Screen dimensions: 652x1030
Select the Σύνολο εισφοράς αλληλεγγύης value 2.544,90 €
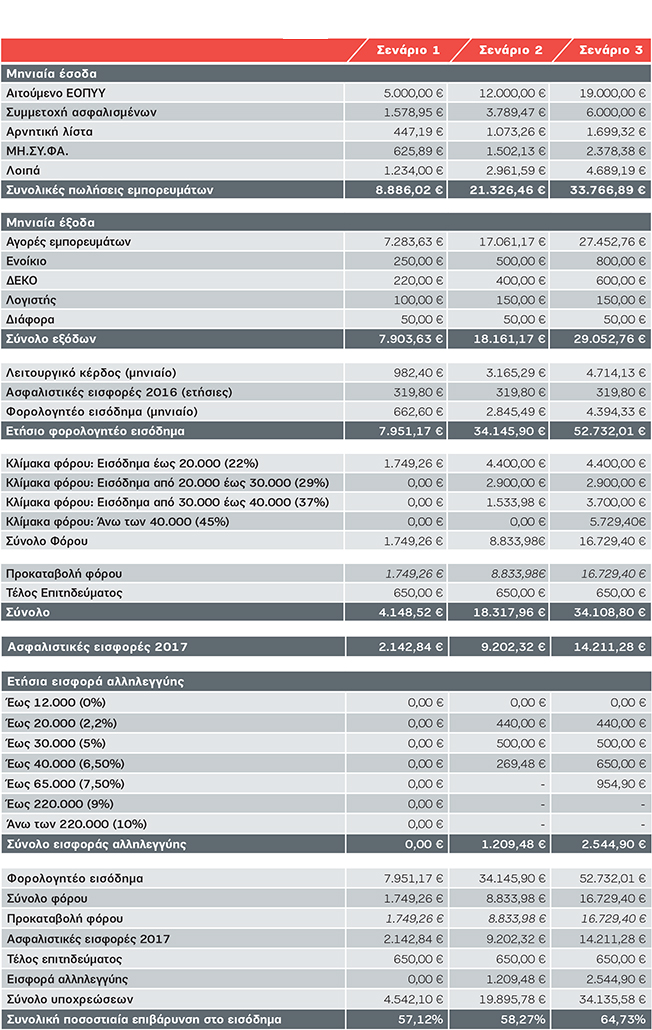click(612, 844)
